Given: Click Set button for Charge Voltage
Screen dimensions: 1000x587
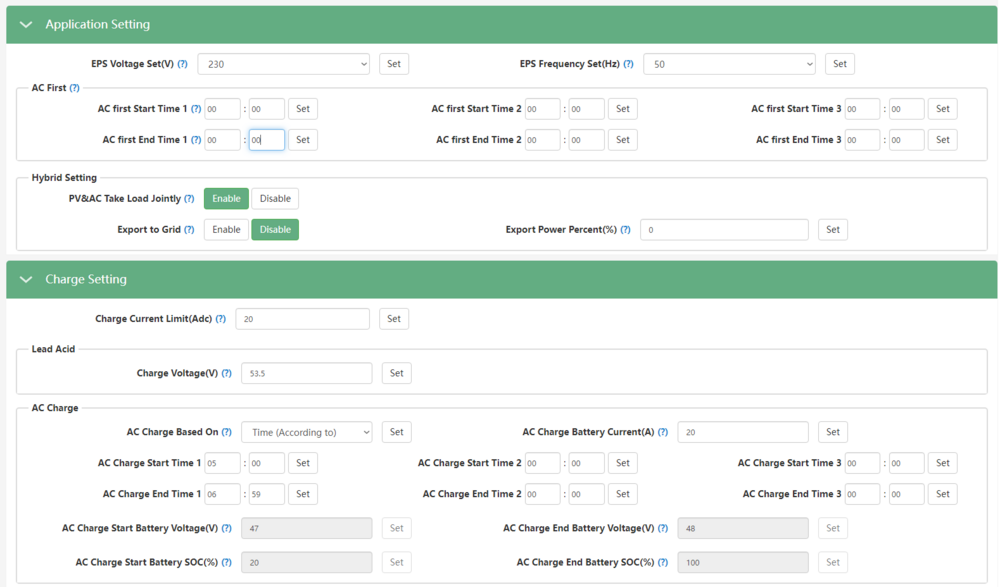Looking at the screenshot, I should [x=396, y=373].
